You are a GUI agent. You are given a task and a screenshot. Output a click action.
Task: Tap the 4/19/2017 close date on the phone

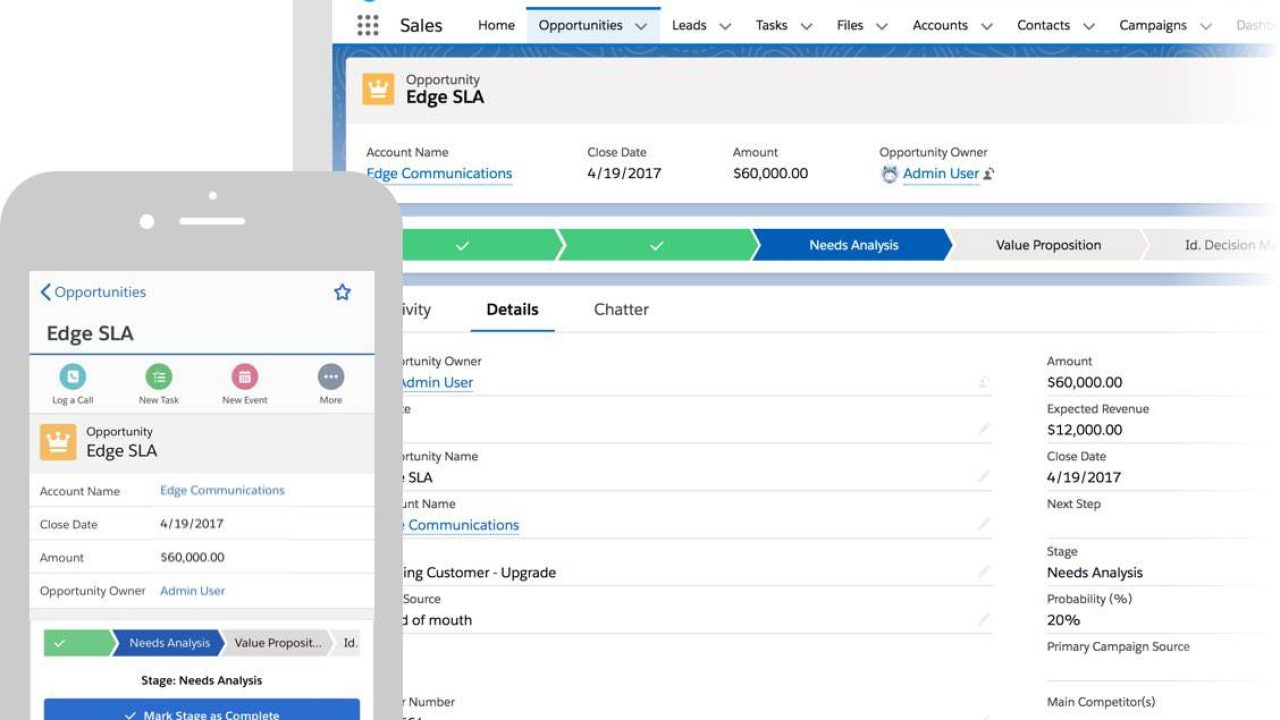192,524
